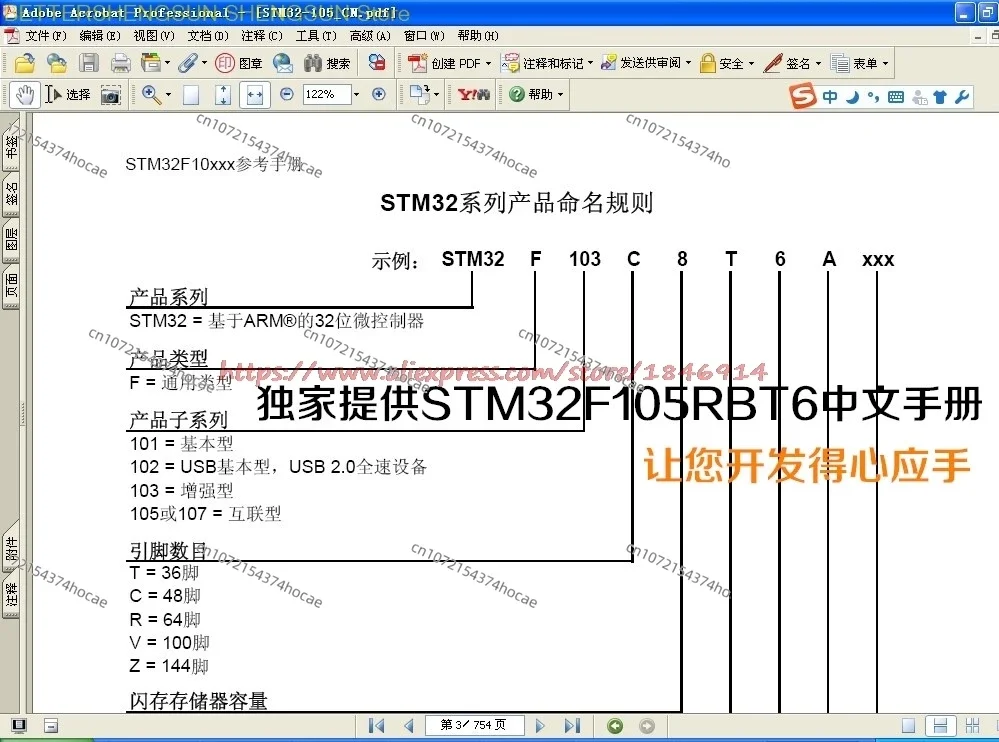Screen dimensions: 999x742
Task: Click the green previous view button
Action: [x=615, y=726]
